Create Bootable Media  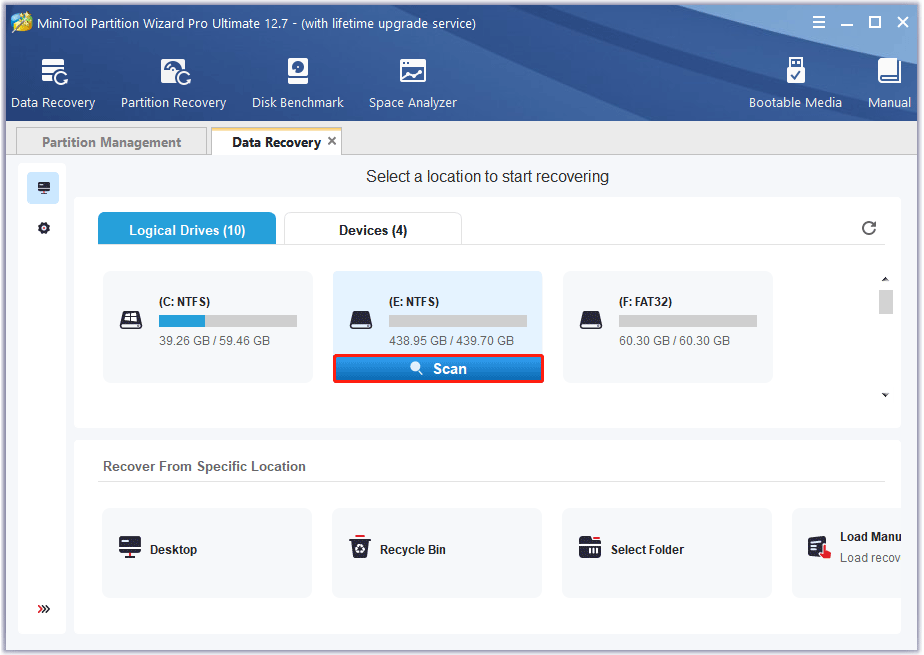coord(795,84)
